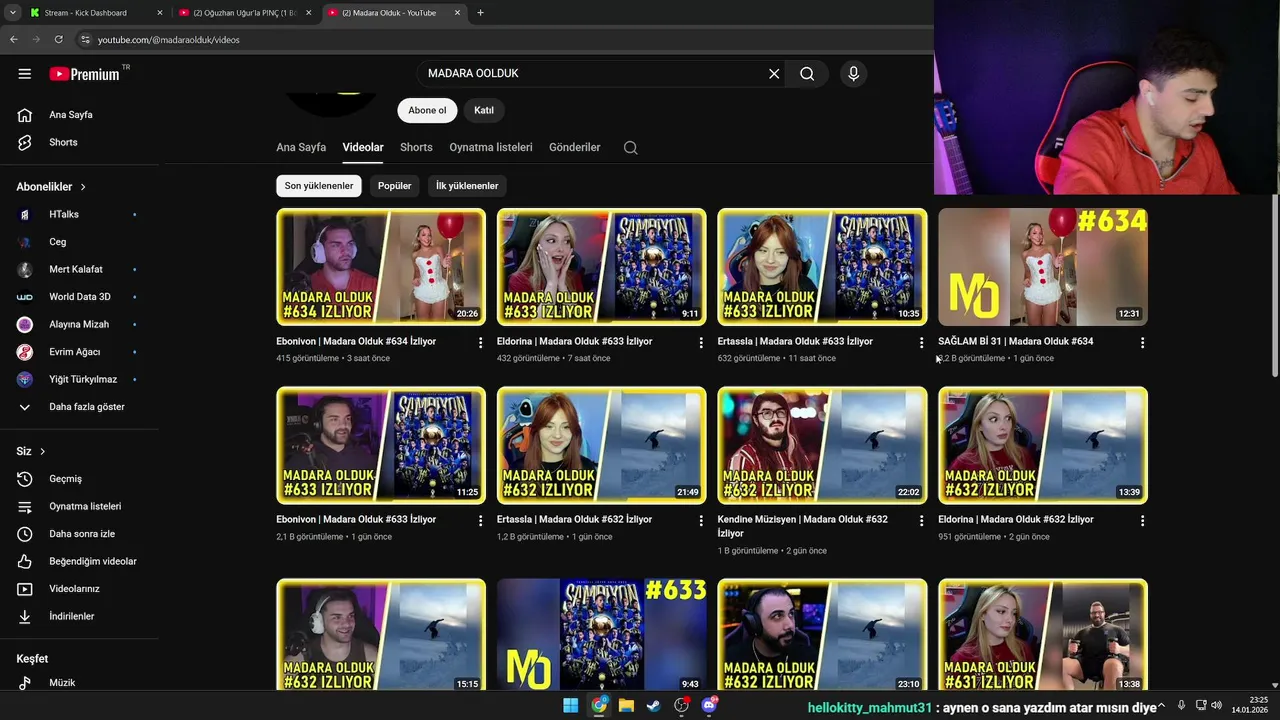This screenshot has width=1280, height=720.
Task: Open more options for Ebonivon #634 video
Action: (x=480, y=343)
